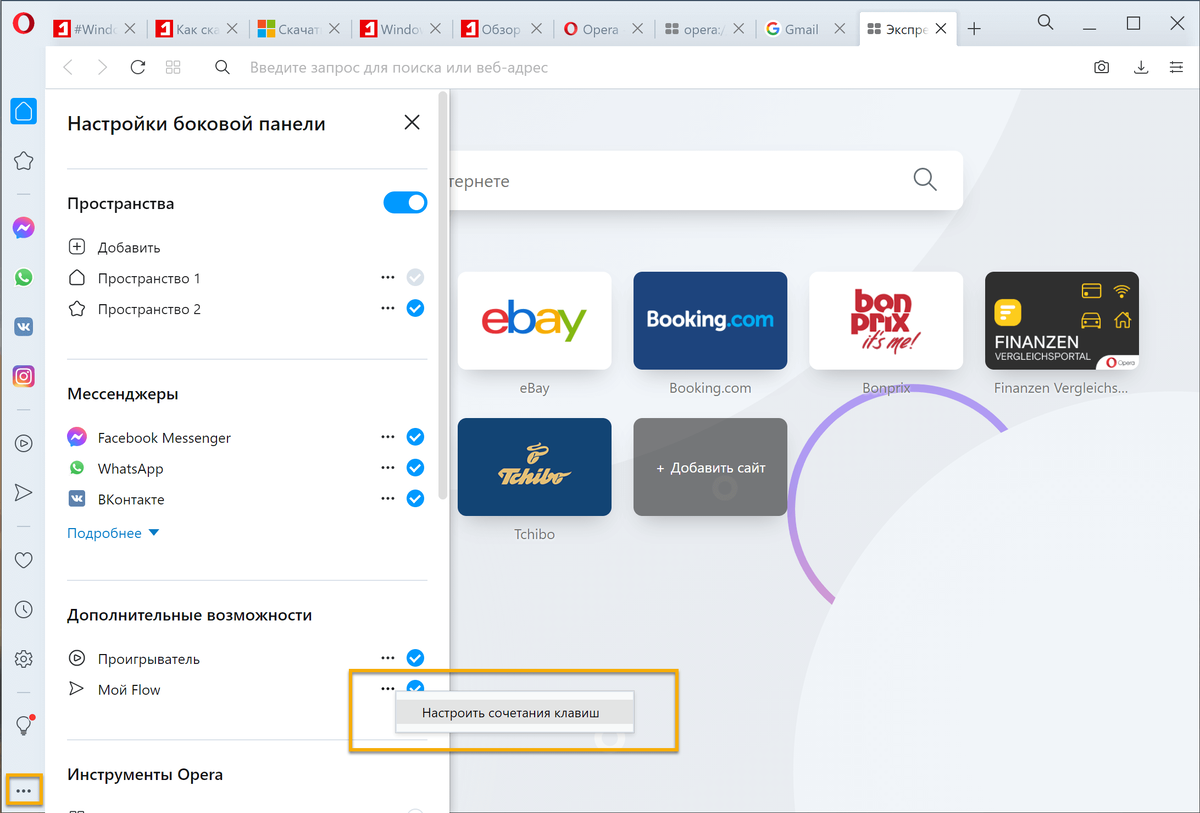Viewport: 1200px width, 813px height.
Task: Click Добавить to add a workspace
Action: point(129,247)
